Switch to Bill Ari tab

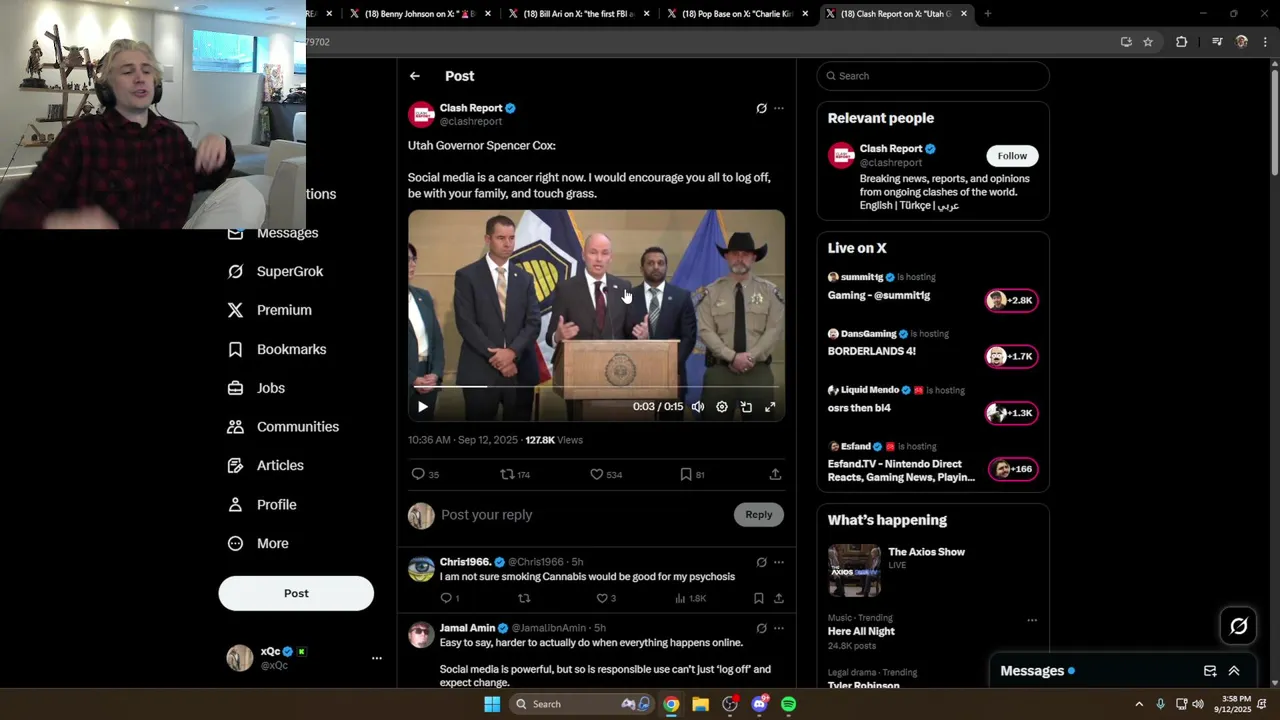(x=578, y=14)
